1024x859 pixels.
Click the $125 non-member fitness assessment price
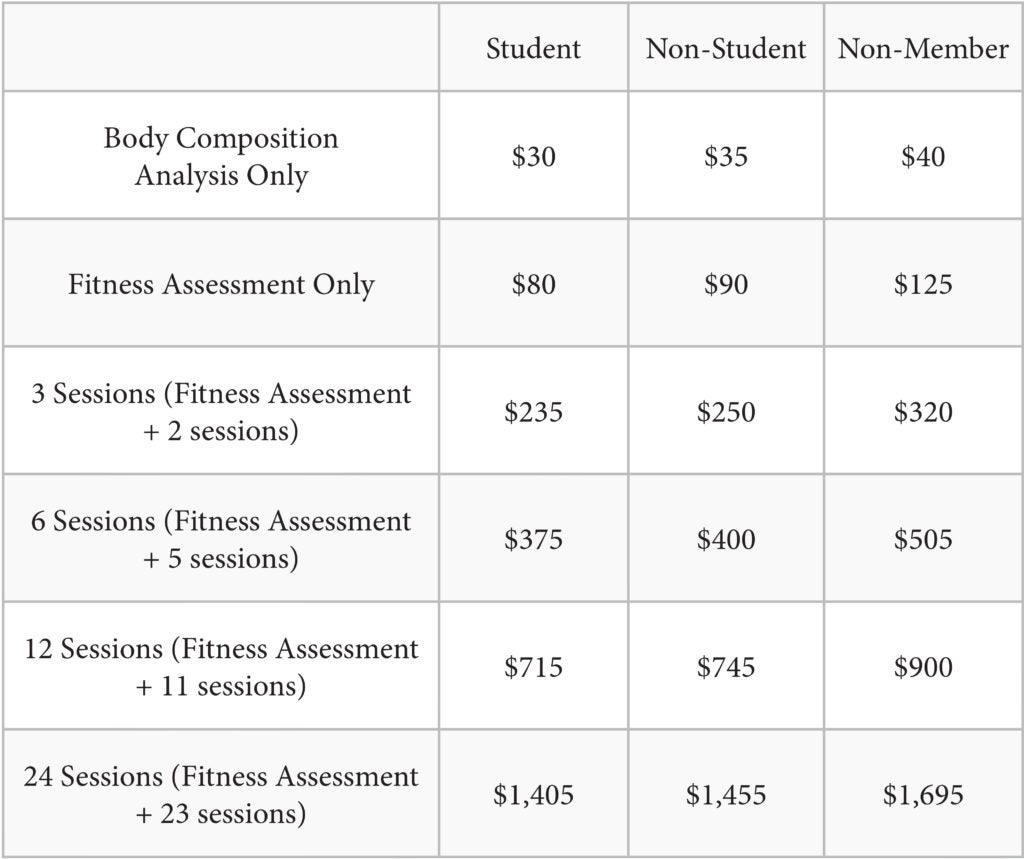point(923,285)
